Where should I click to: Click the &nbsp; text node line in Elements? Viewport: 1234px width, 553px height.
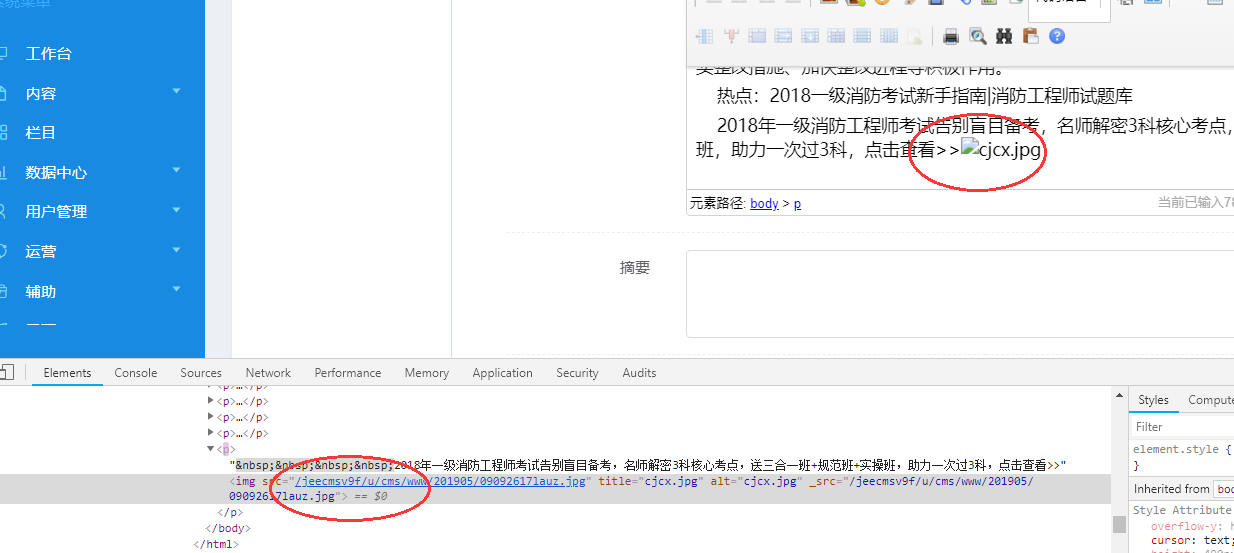tap(649, 465)
